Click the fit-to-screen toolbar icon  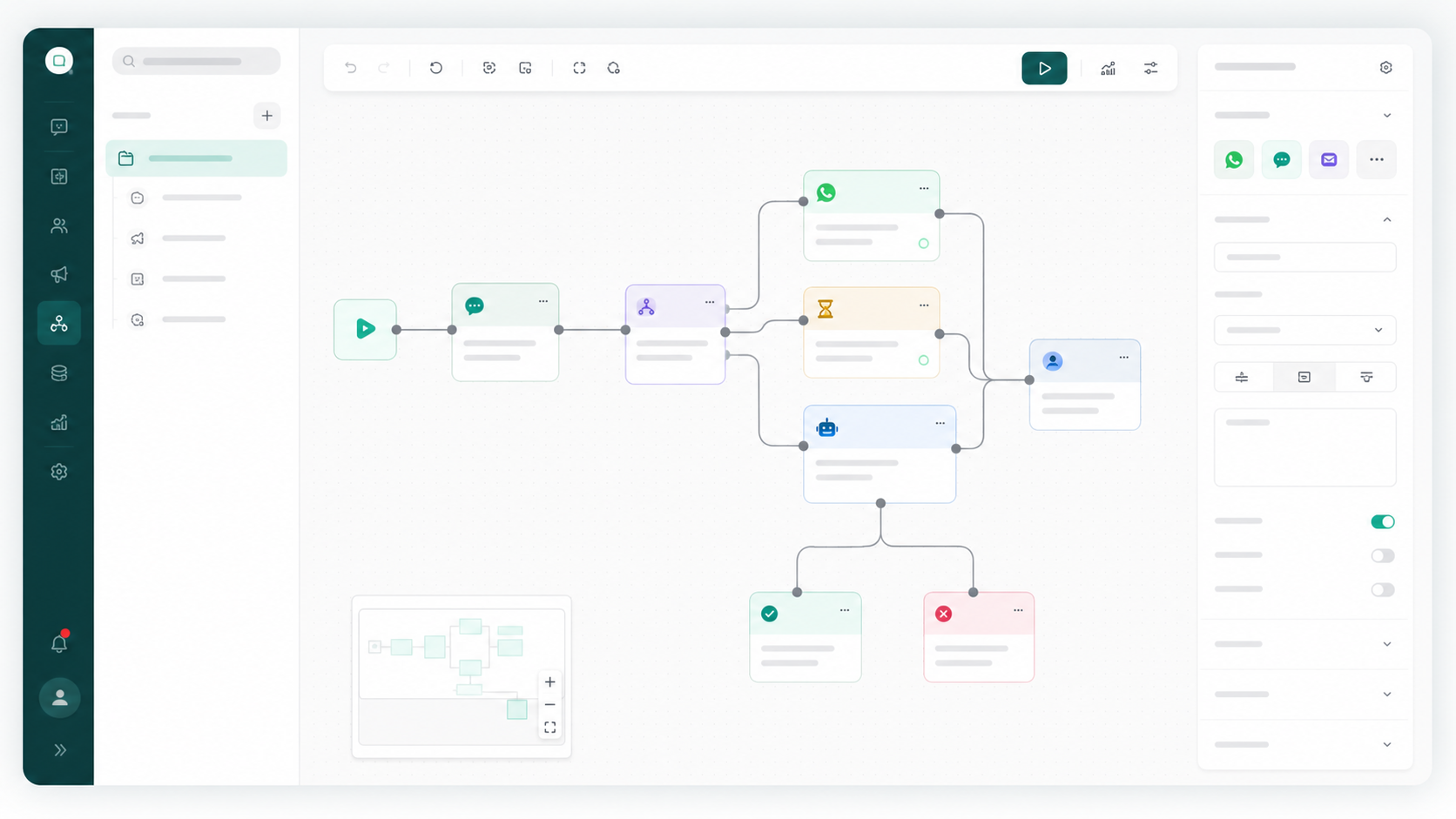(579, 68)
